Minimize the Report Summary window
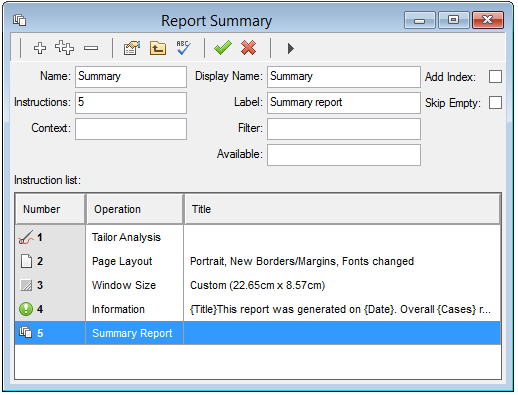Screen dimensions: 518x395 (x=420, y=21)
